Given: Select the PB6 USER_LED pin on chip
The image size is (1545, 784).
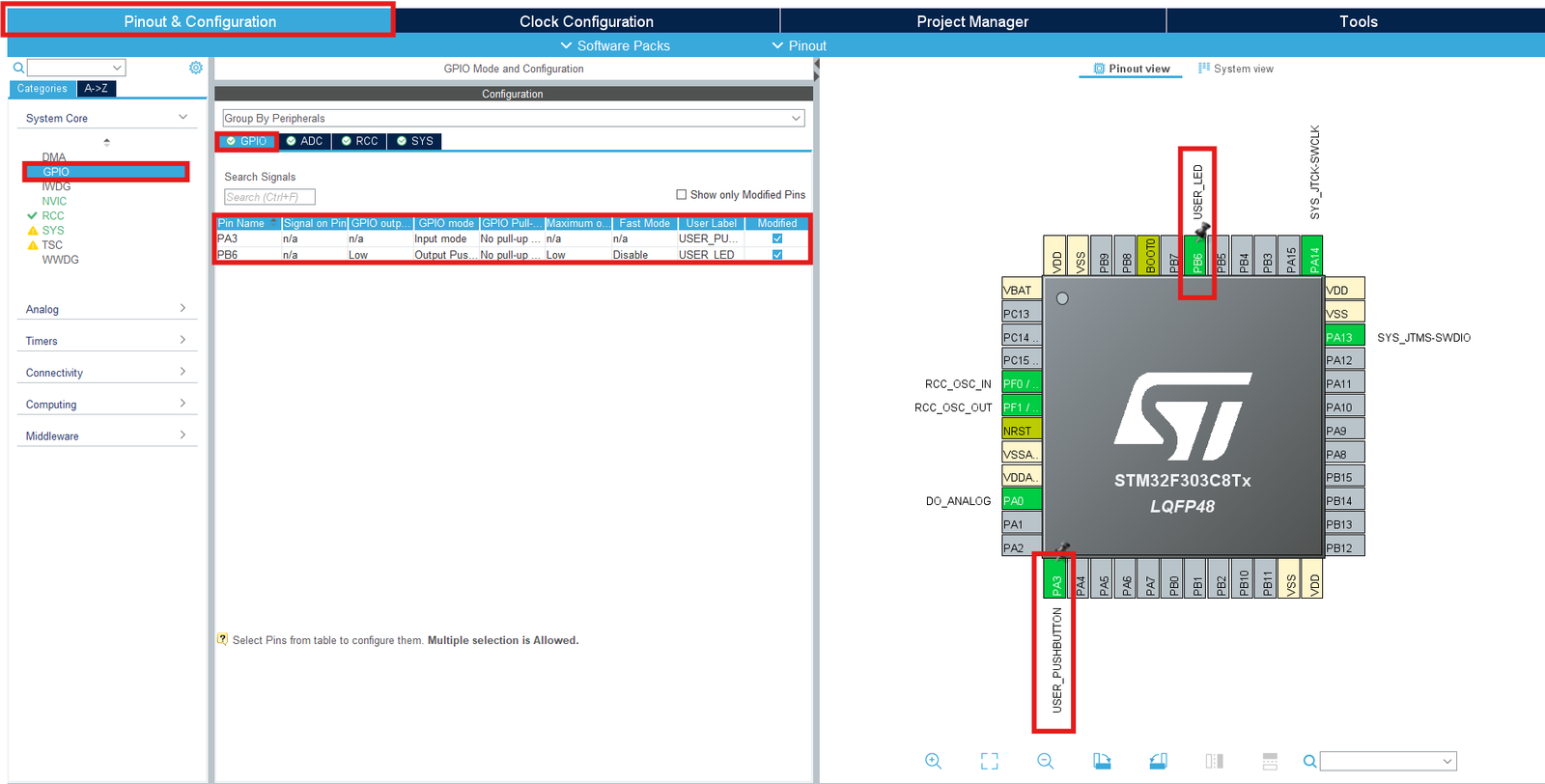Looking at the screenshot, I should [1197, 256].
